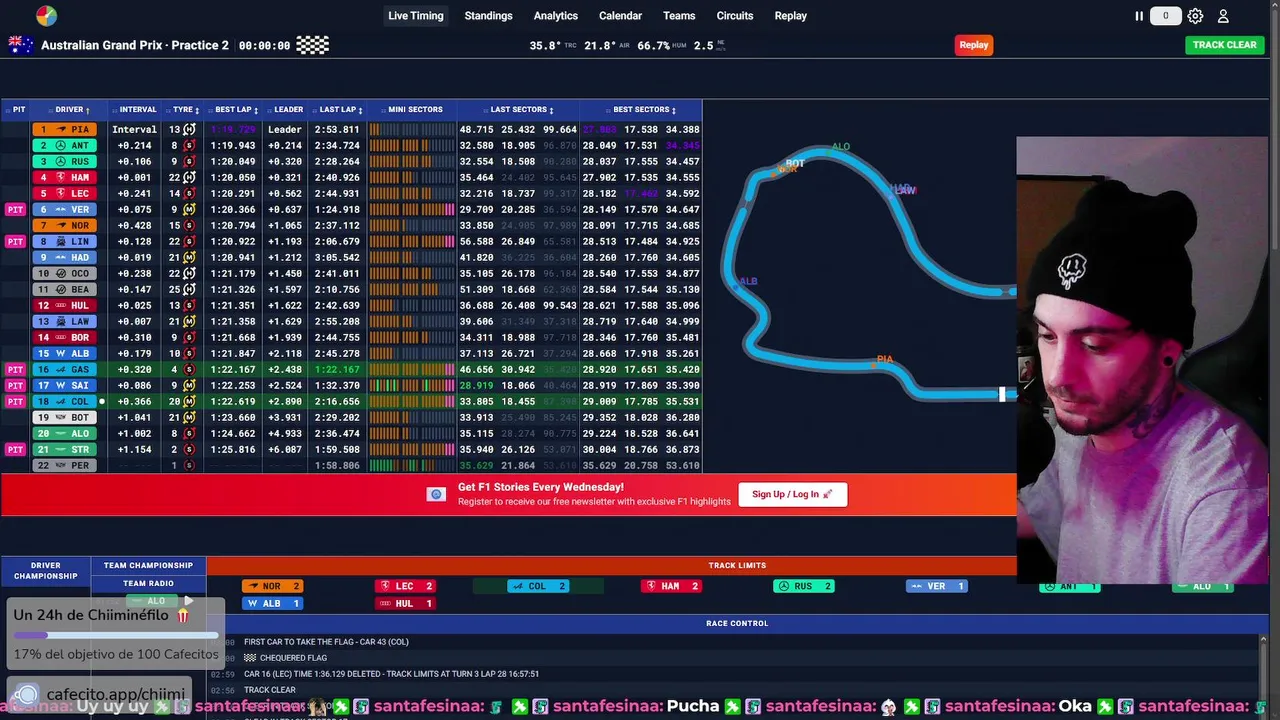Click the green TRACK CLEAR status button
This screenshot has width=1280, height=720.
[x=1225, y=45]
